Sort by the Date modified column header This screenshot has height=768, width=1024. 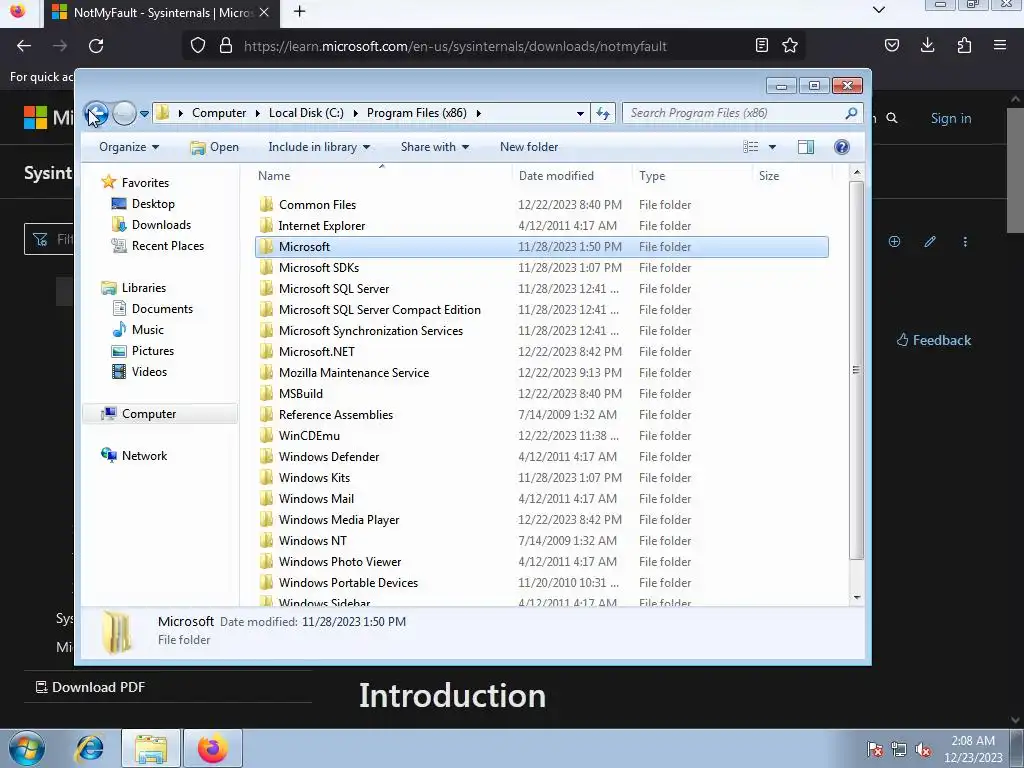point(572,176)
